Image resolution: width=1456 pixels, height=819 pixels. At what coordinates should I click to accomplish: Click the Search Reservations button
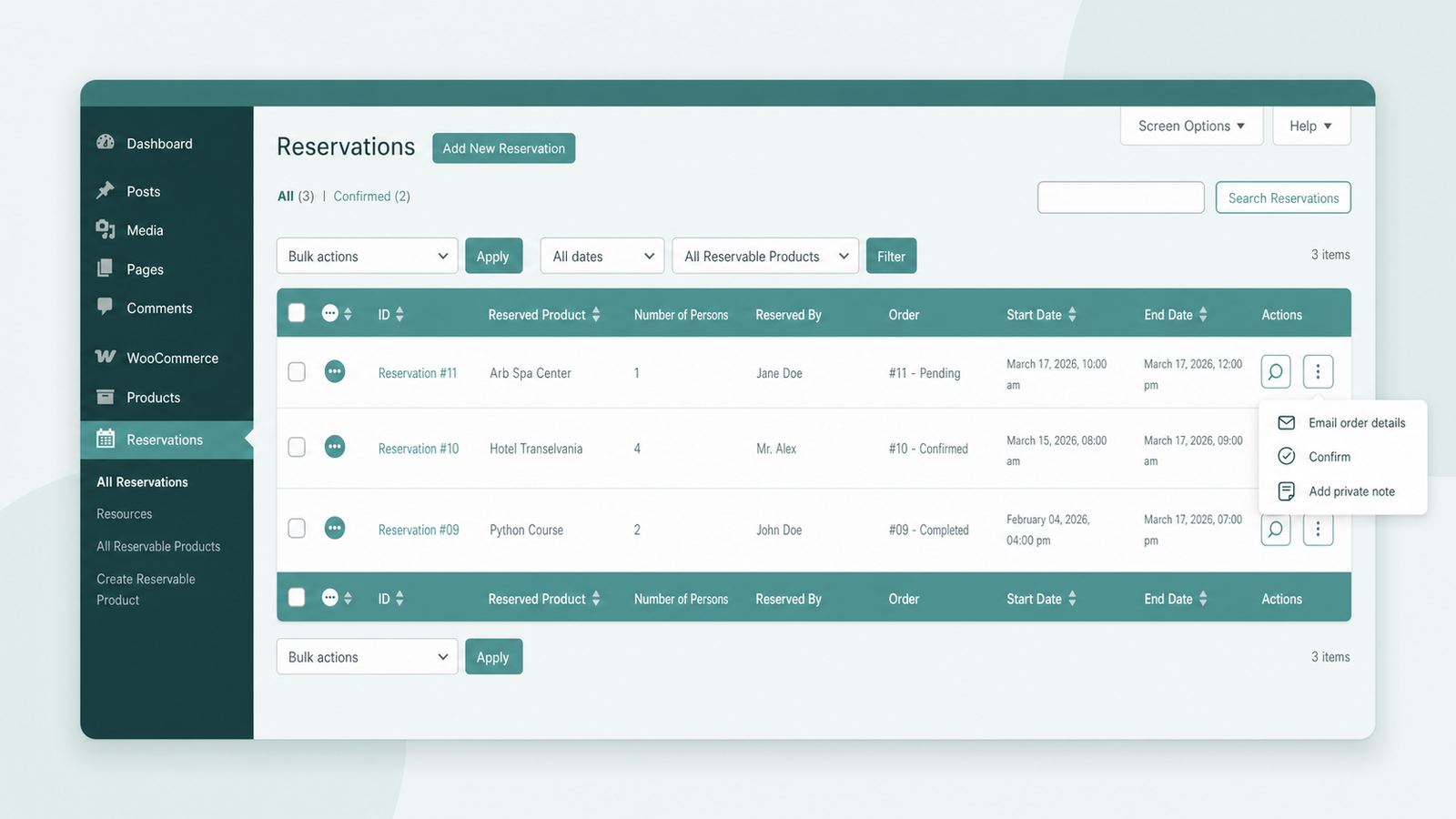coord(1283,197)
